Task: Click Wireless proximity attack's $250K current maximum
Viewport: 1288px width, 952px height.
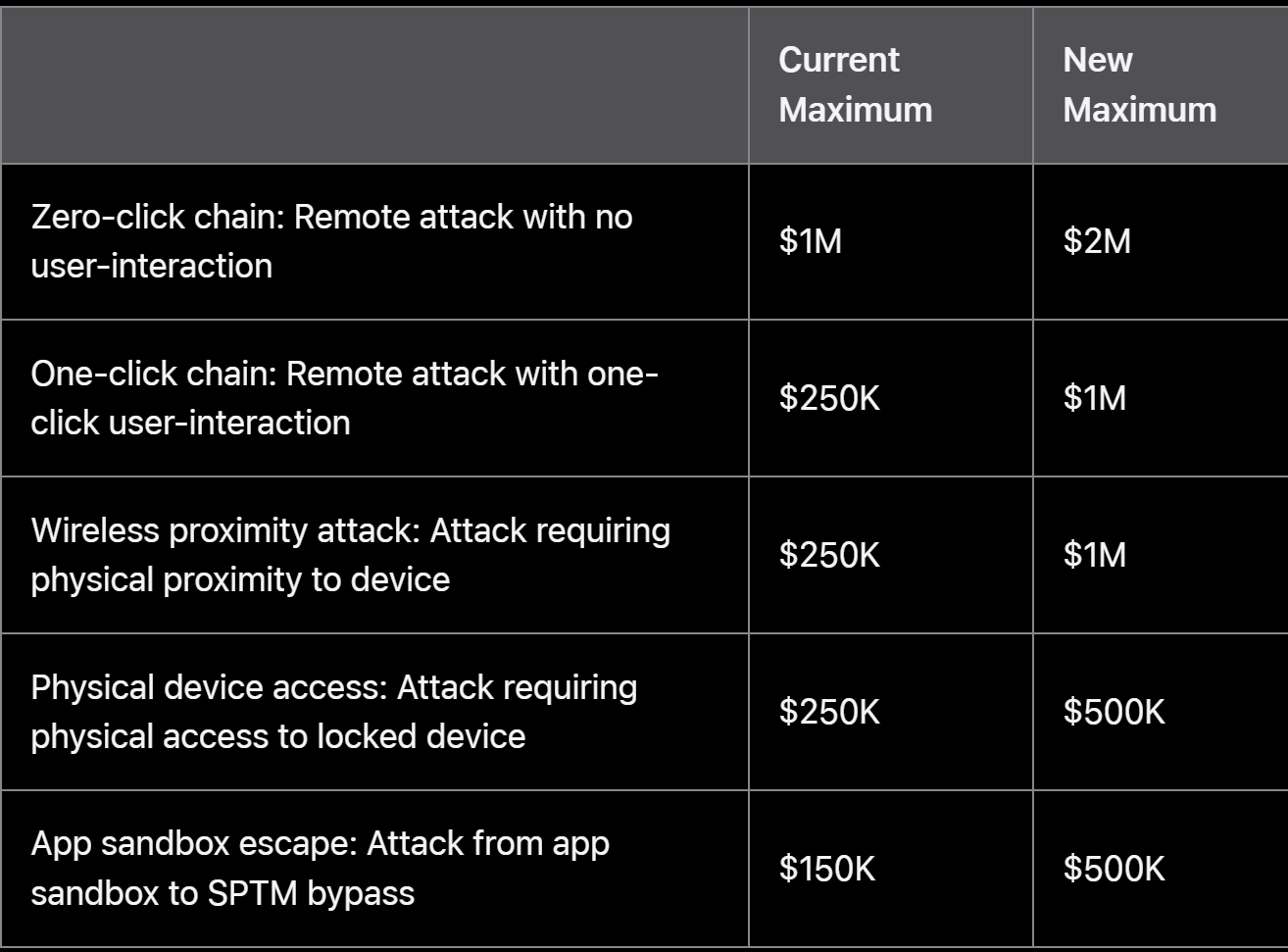Action: (829, 555)
